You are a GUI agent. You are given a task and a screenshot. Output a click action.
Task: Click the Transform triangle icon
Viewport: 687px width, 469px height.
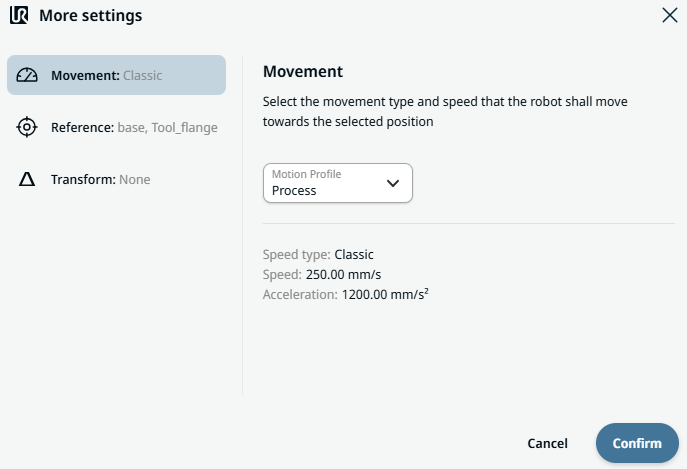click(x=27, y=179)
